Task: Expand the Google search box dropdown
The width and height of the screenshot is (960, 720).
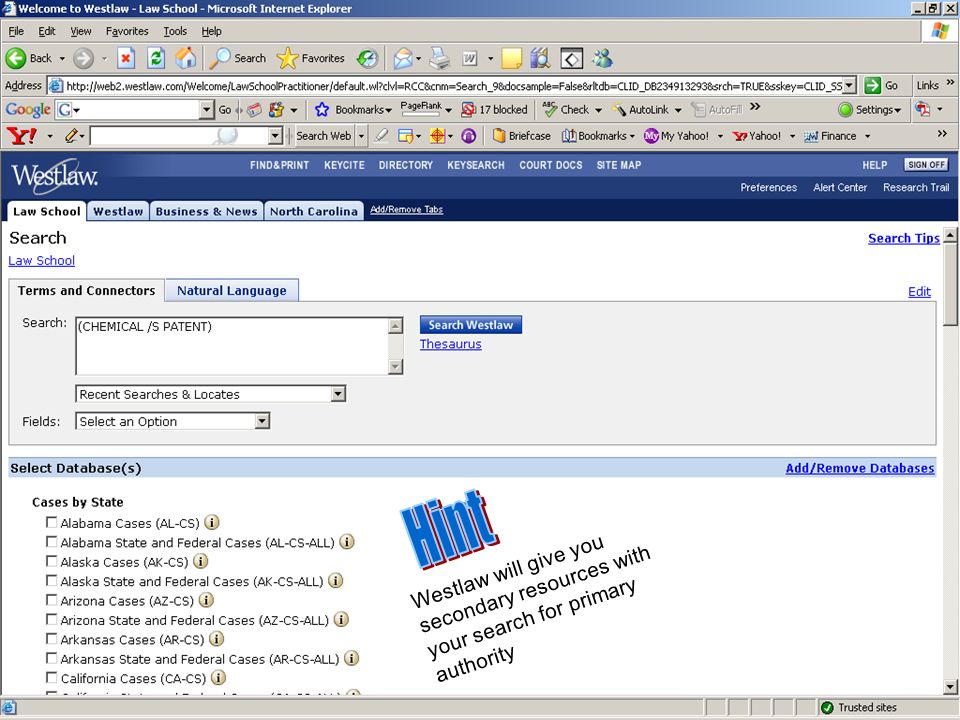Action: (x=207, y=110)
